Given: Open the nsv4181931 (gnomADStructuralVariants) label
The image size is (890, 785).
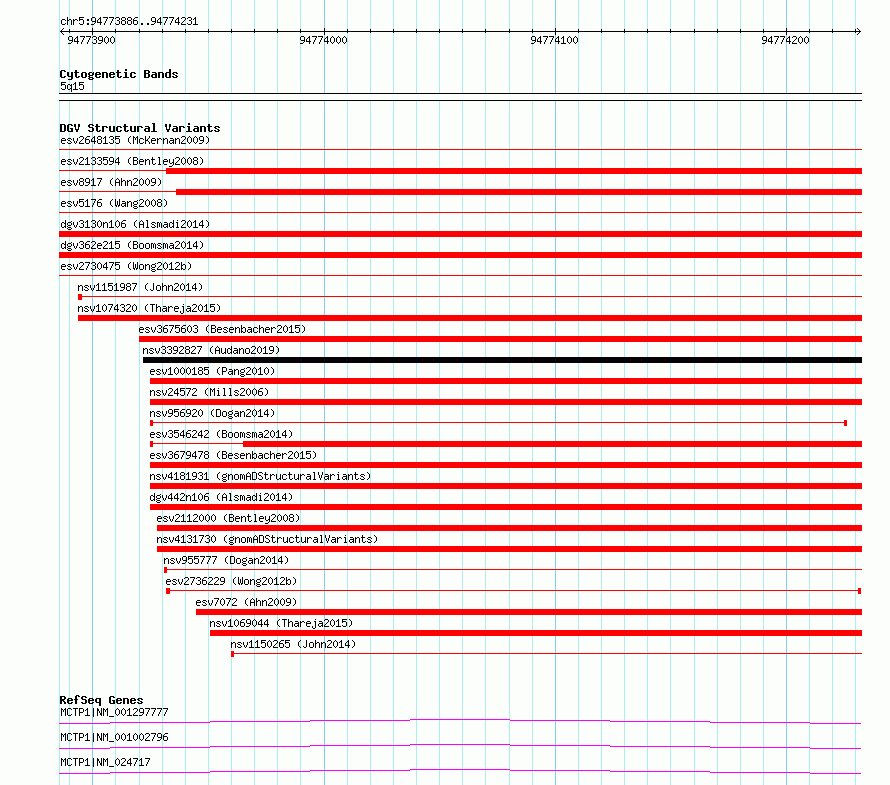Looking at the screenshot, I should point(261,476).
